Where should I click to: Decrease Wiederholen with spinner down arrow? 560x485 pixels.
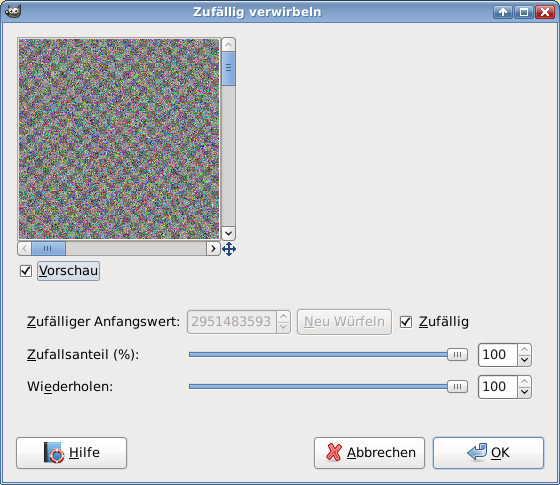(524, 392)
